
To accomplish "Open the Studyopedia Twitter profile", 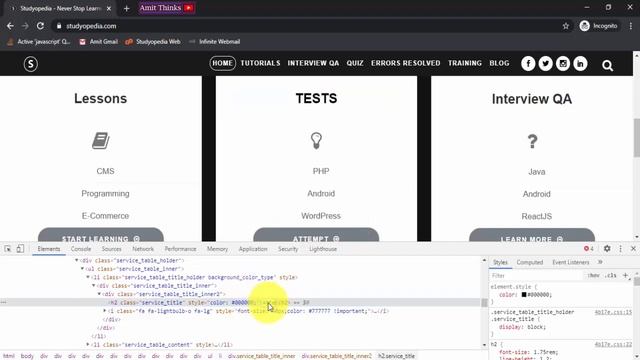I will coord(545,64).
